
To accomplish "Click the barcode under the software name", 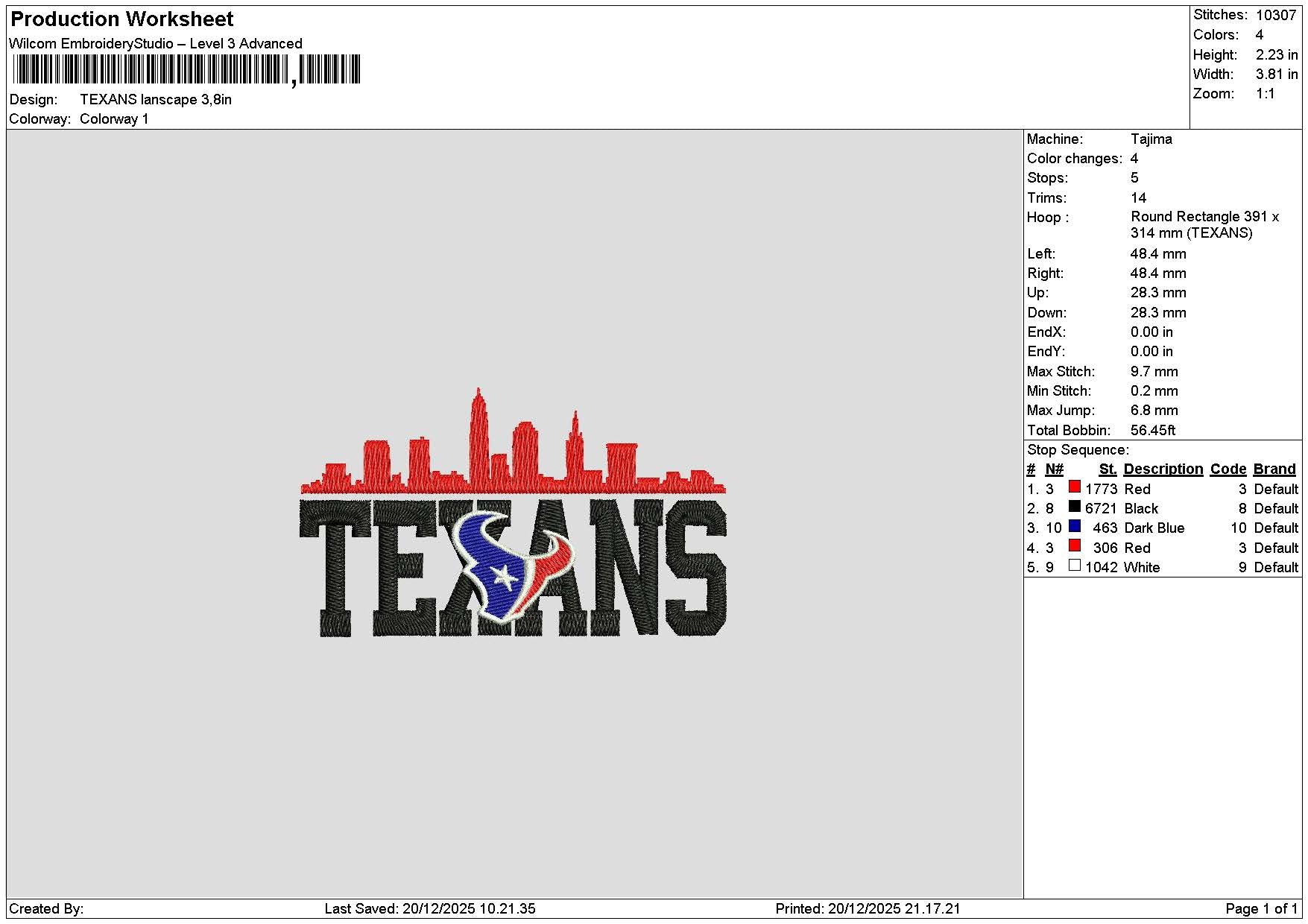I will click(x=186, y=70).
